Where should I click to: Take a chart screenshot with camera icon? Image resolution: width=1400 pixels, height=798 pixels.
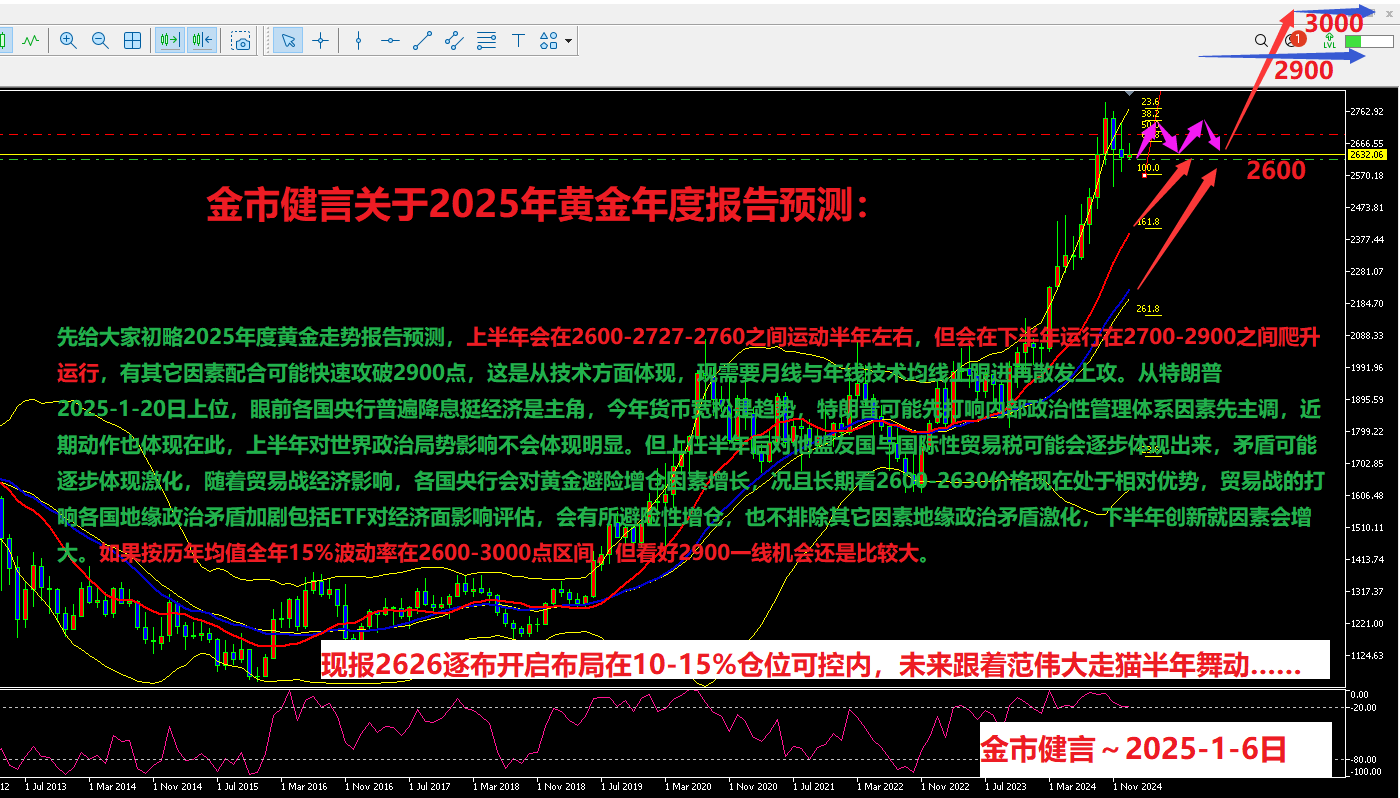click(x=241, y=41)
